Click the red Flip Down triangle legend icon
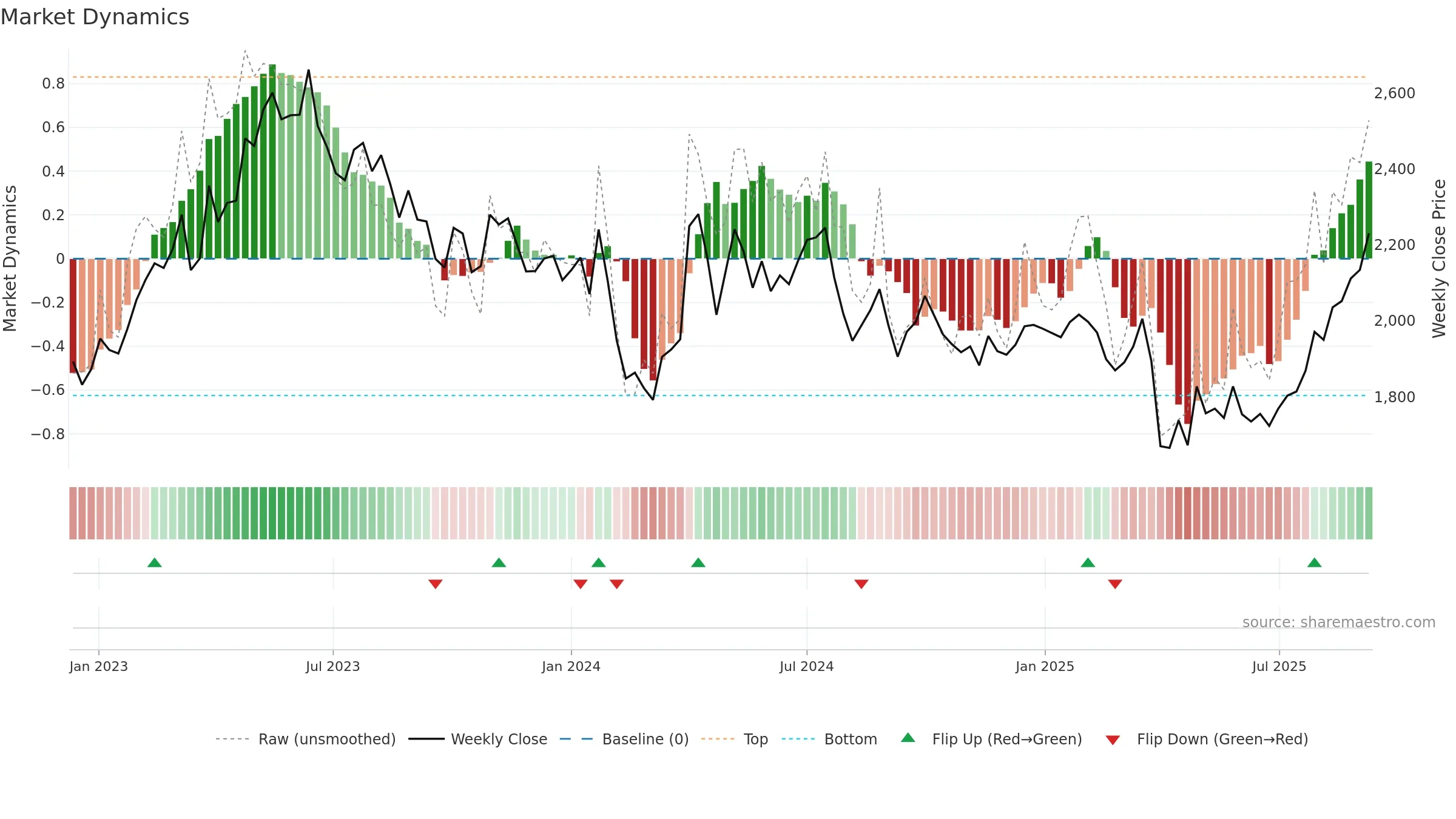 click(x=1113, y=740)
